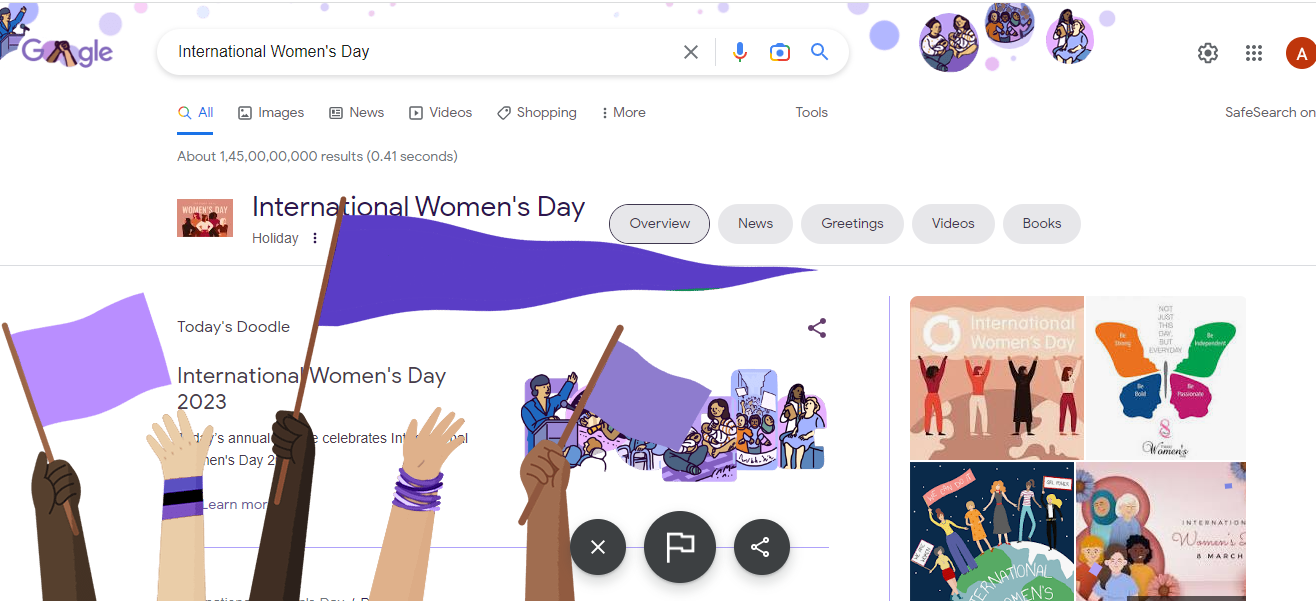1316x601 pixels.
Task: Select the Books chip
Action: tap(1041, 224)
